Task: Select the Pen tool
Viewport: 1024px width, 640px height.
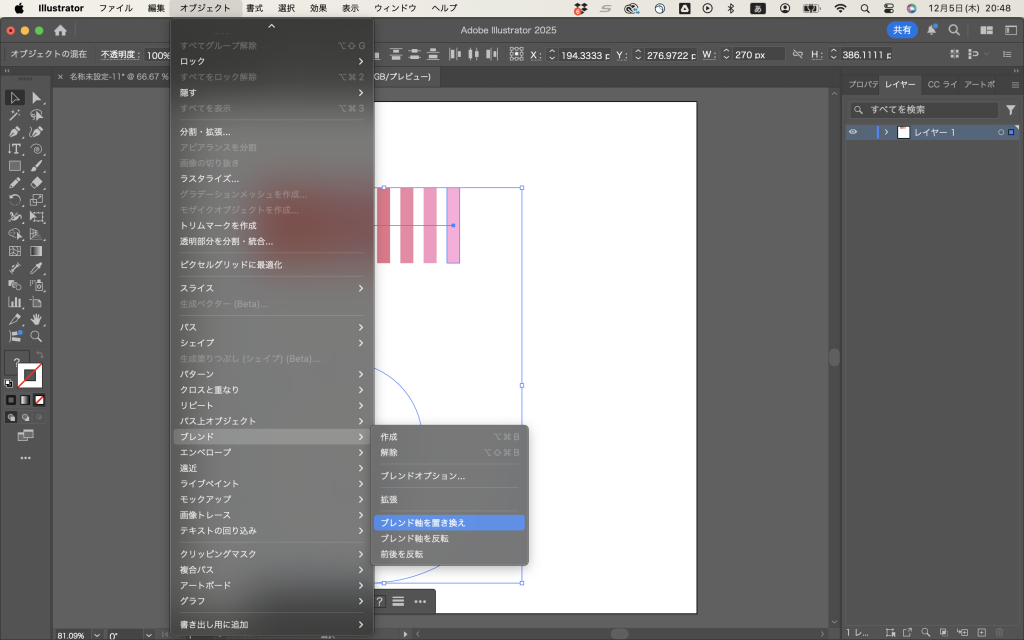Action: [15, 132]
